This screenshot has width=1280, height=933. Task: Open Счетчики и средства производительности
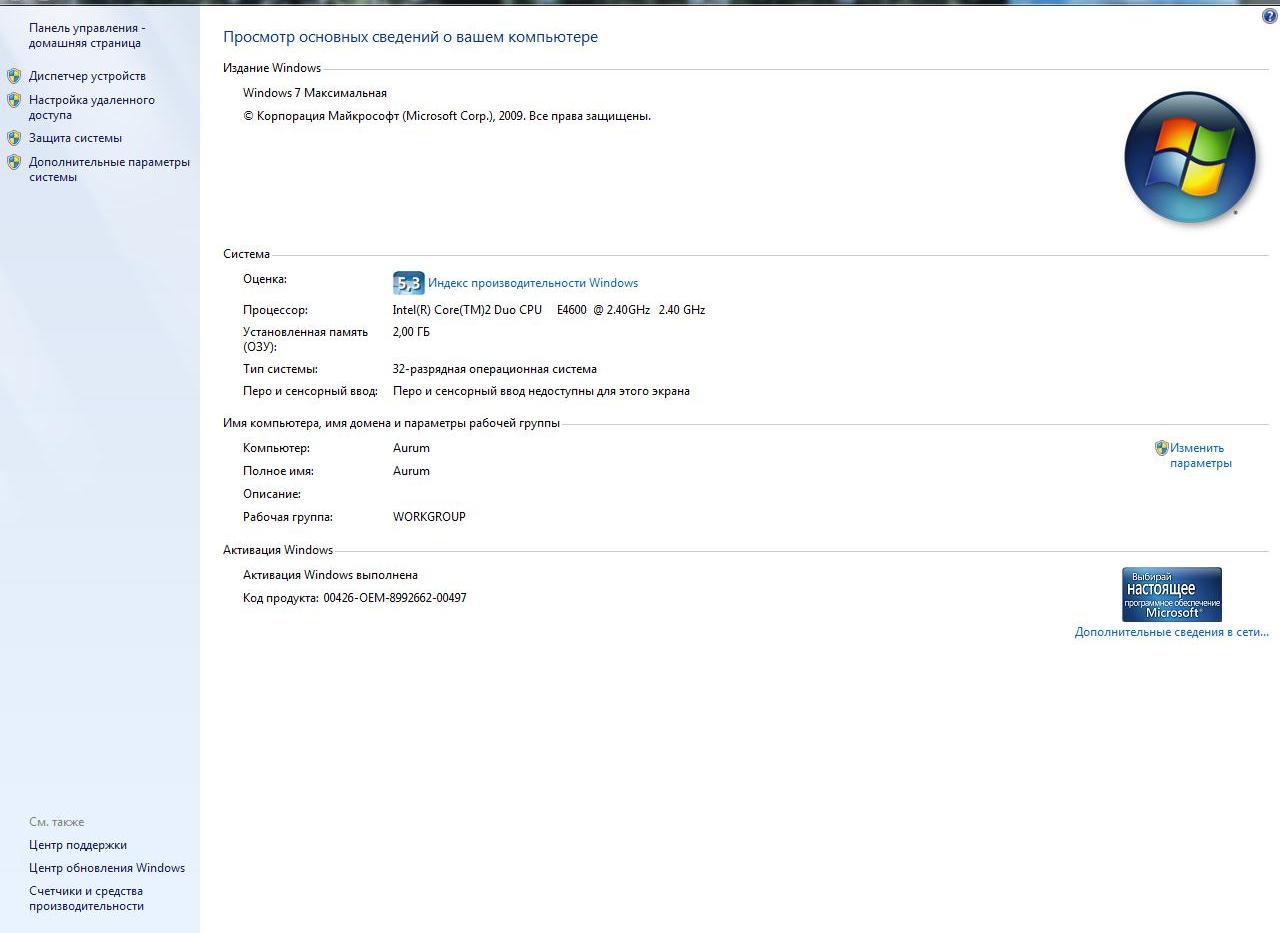[86, 898]
